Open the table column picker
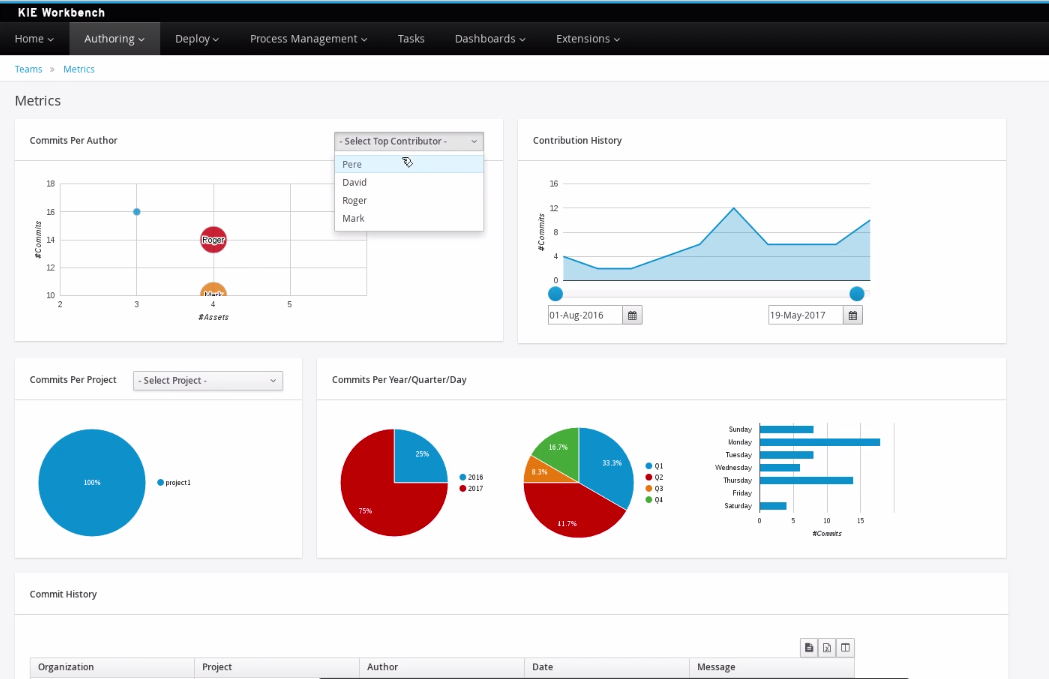This screenshot has width=1049, height=679. (845, 648)
